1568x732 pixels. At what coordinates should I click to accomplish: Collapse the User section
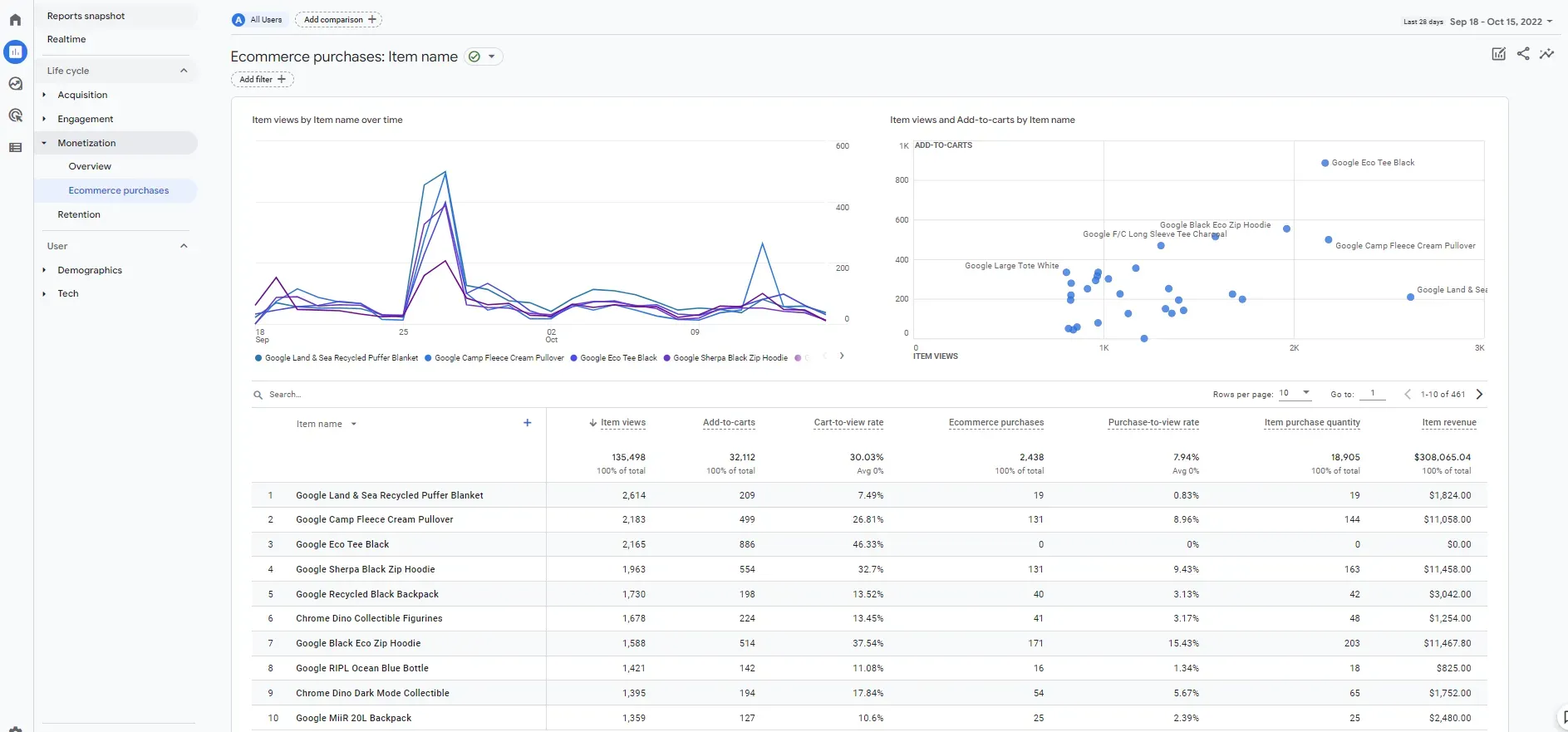point(184,246)
